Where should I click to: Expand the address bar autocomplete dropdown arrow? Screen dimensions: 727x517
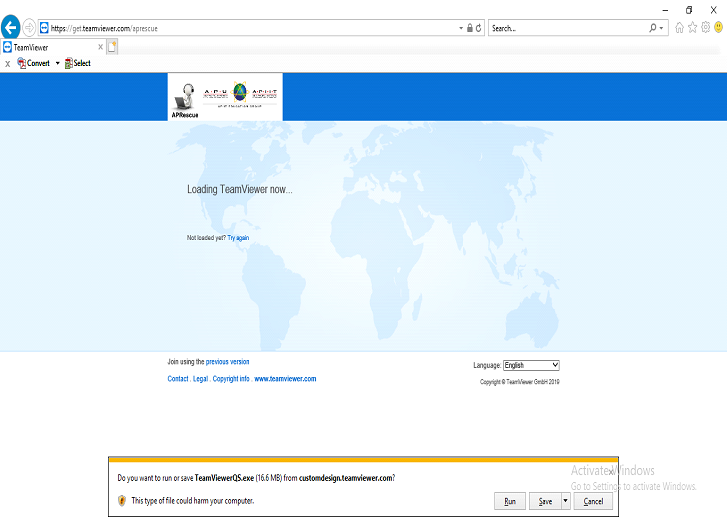[461, 28]
